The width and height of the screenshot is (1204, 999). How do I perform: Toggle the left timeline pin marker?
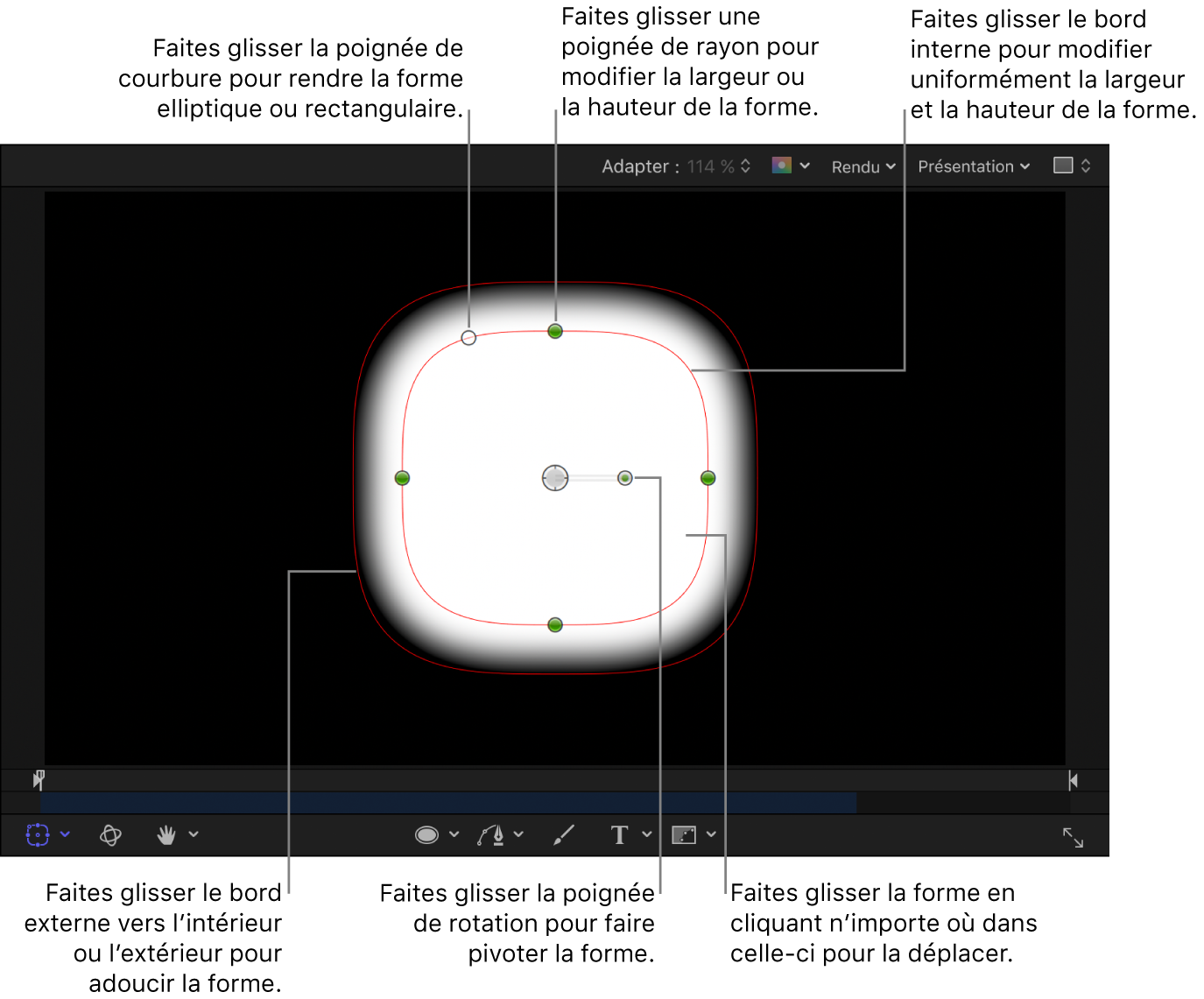pyautogui.click(x=39, y=779)
